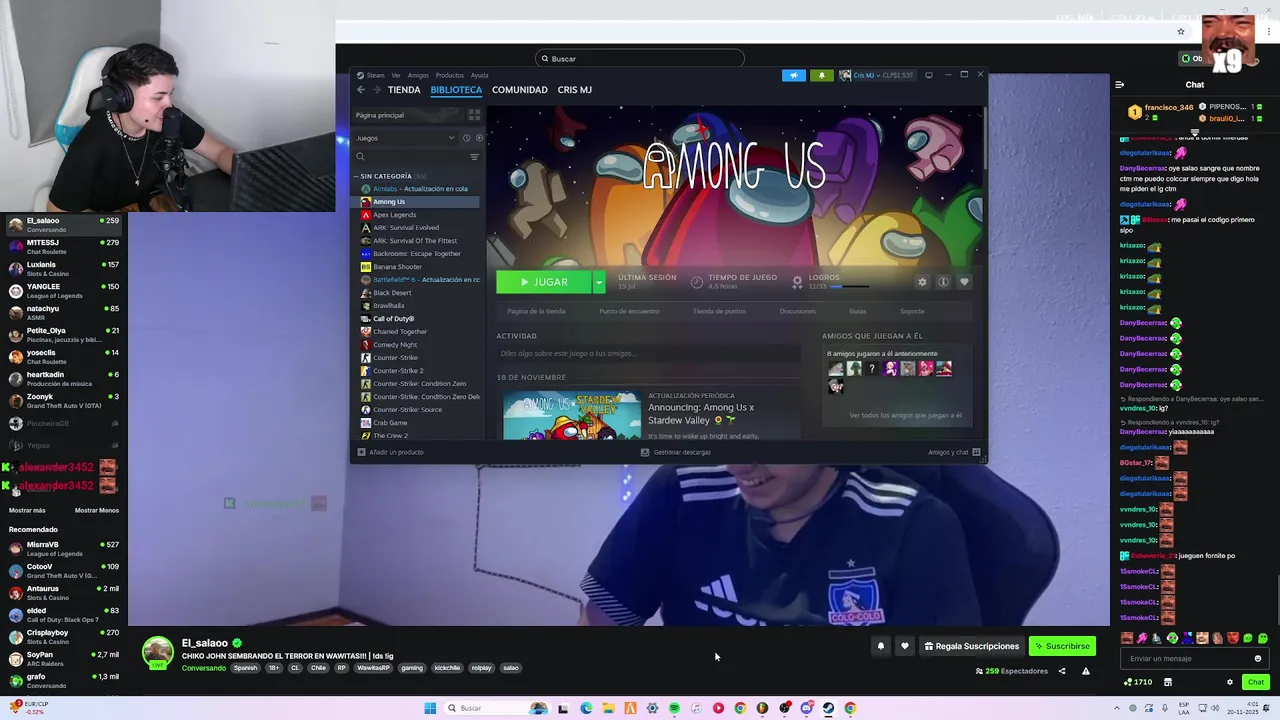This screenshot has width=1280, height=720.
Task: Click Kick Buscar search bar
Action: click(640, 58)
